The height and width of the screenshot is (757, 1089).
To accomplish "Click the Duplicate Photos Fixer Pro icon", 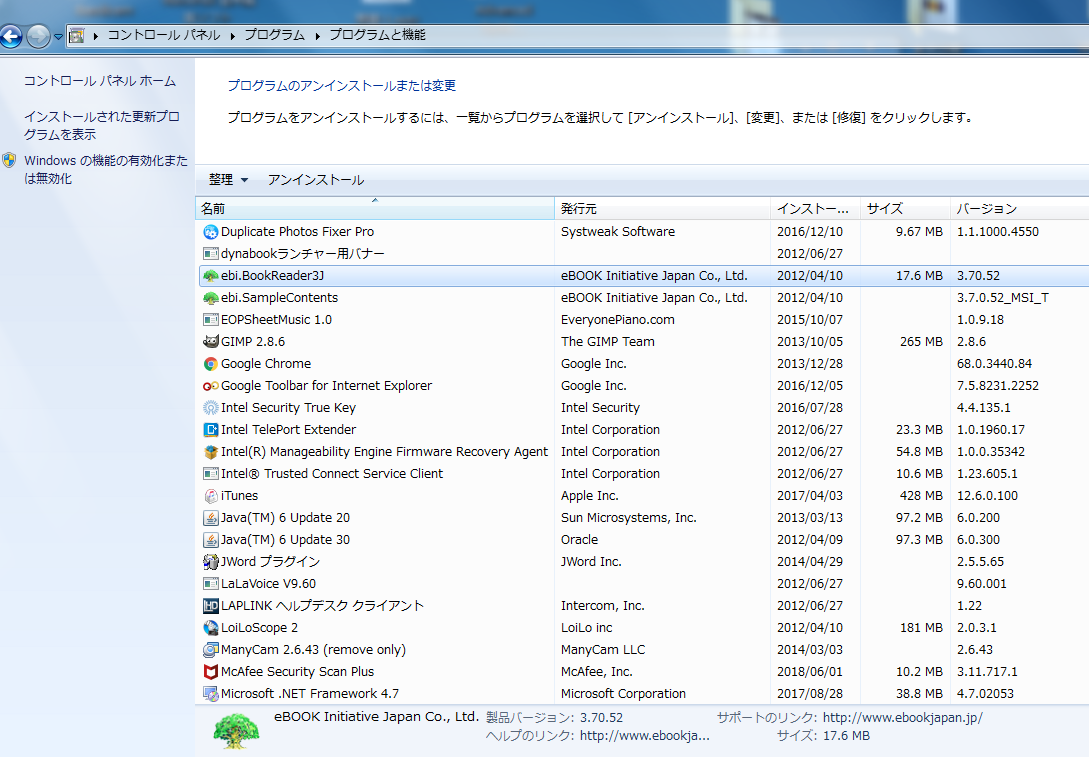I will [210, 232].
